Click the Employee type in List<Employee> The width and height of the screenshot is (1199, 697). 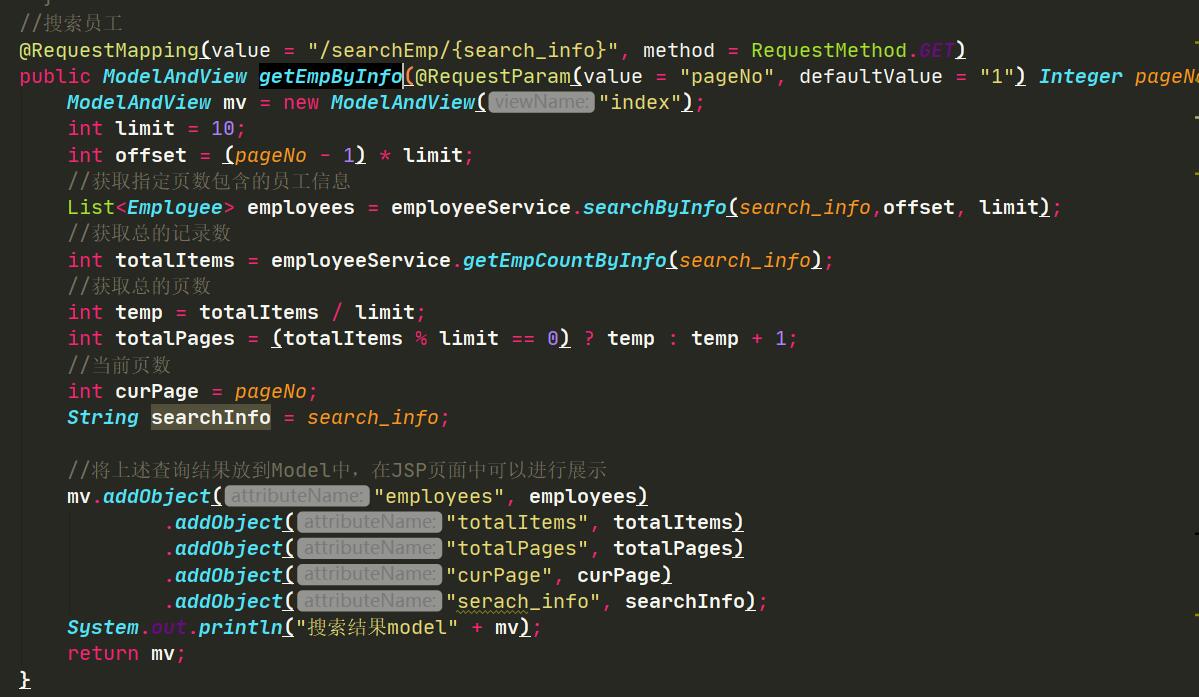click(174, 207)
